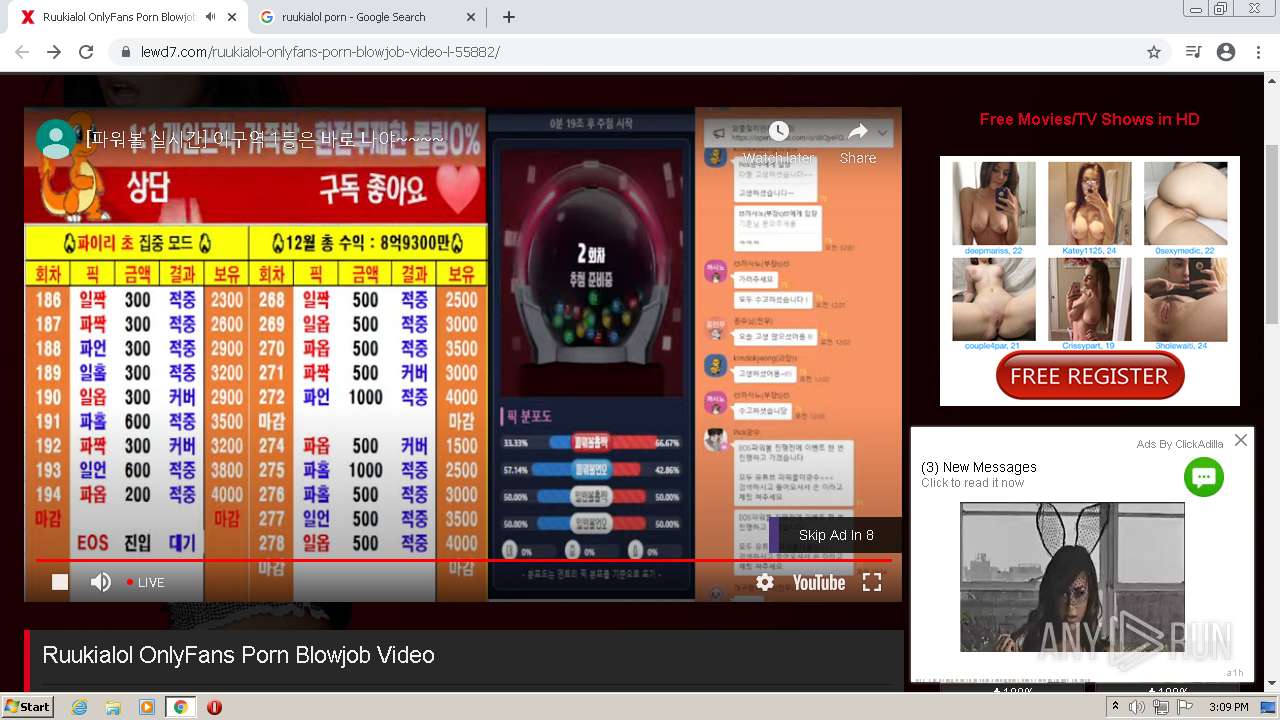Mute the tab using the speaker icon
1280x720 pixels.
[x=210, y=17]
